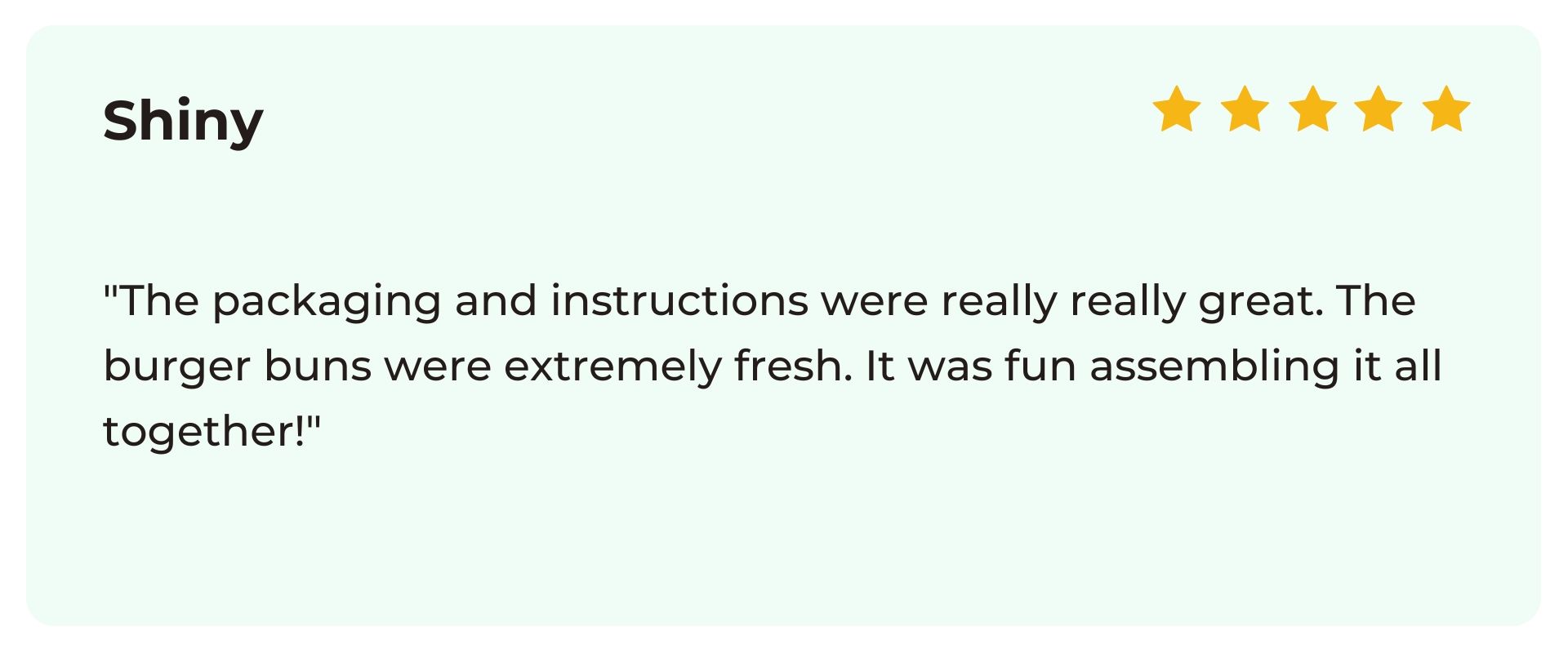Click the word "packaging" in the review

click(x=327, y=302)
